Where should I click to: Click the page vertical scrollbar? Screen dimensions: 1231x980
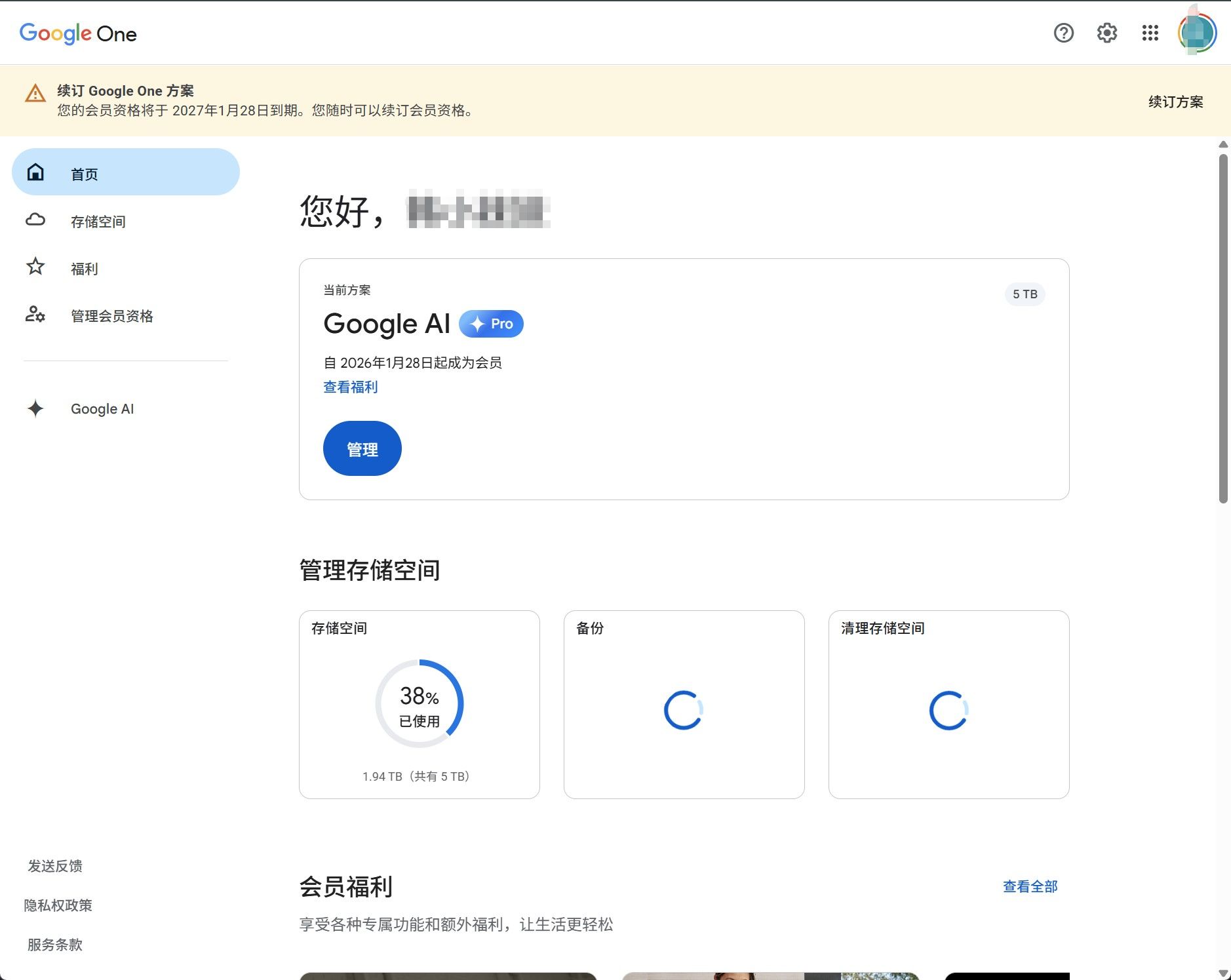coord(1222,328)
